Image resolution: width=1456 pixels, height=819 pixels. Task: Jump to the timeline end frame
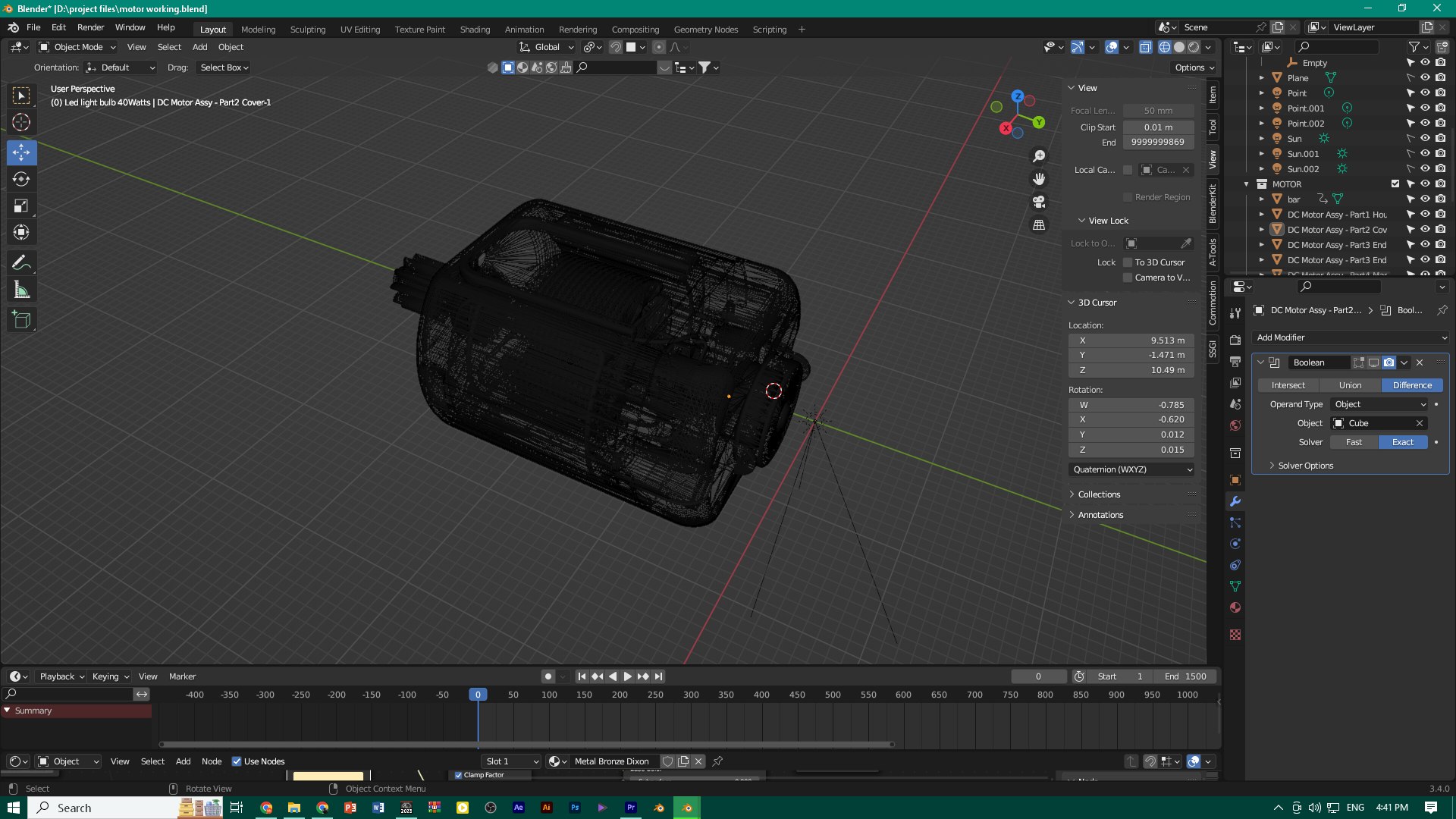click(658, 676)
